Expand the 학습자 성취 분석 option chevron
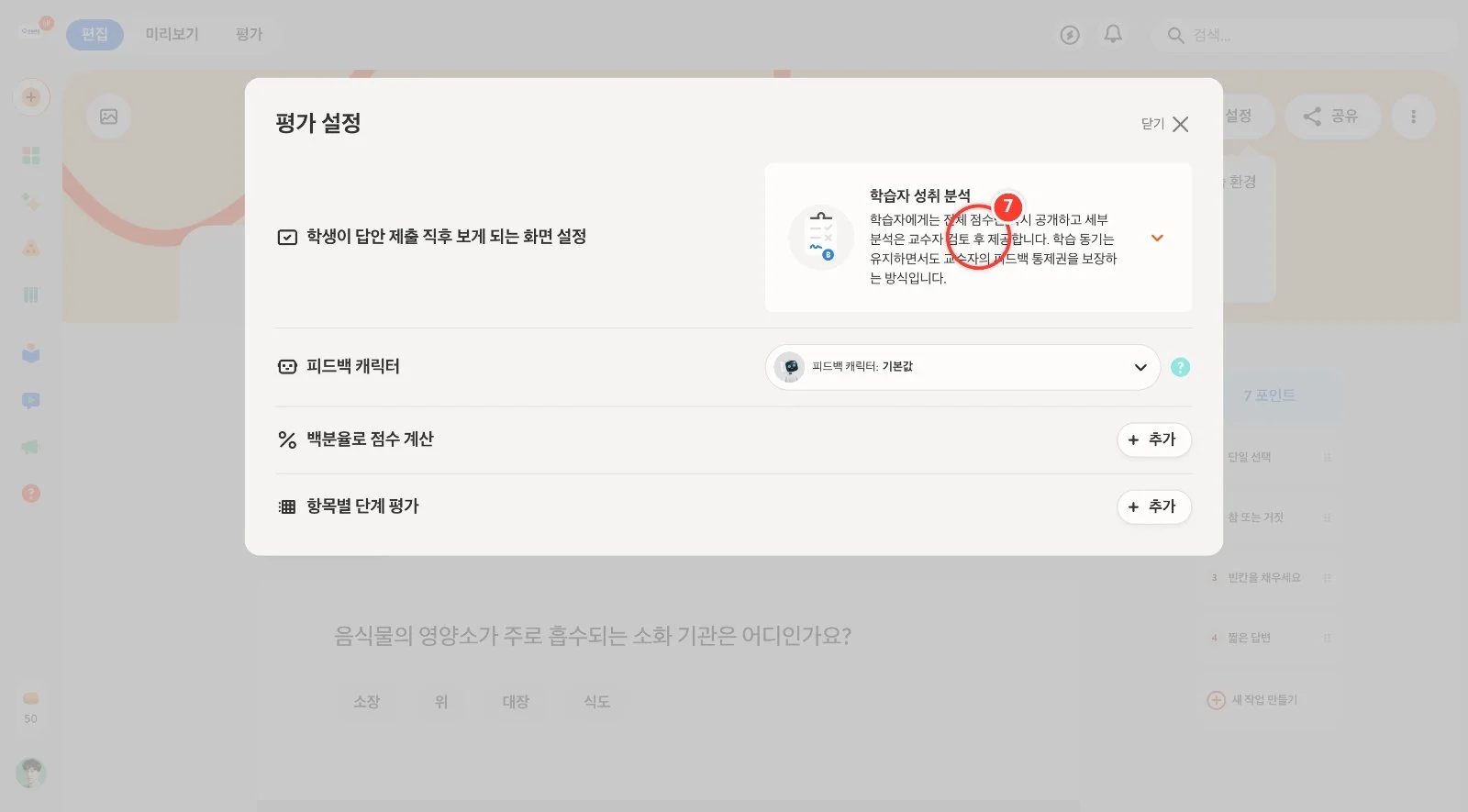The height and width of the screenshot is (812, 1468). 1157,238
